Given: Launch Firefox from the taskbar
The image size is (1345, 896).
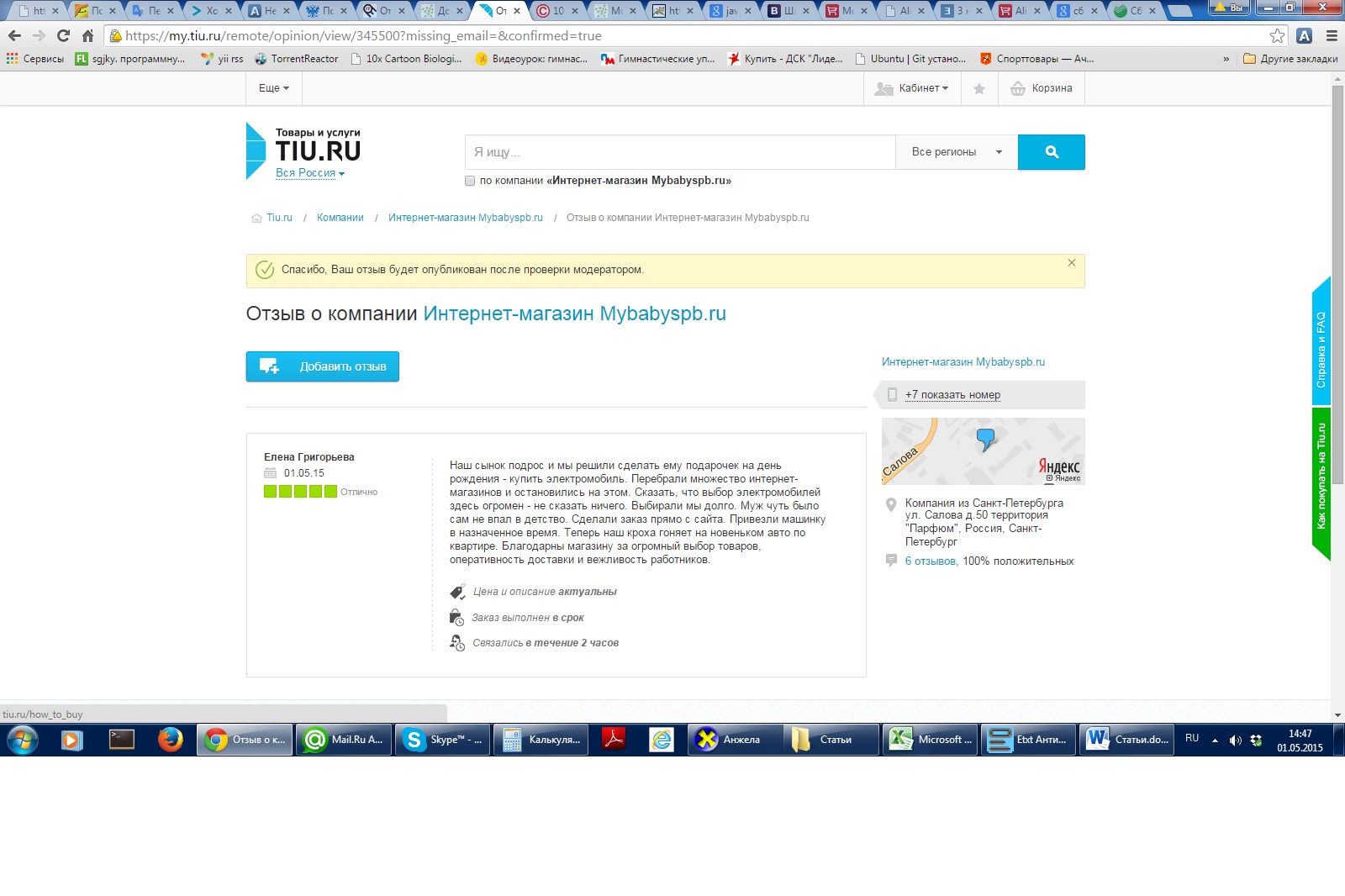Looking at the screenshot, I should click(171, 740).
